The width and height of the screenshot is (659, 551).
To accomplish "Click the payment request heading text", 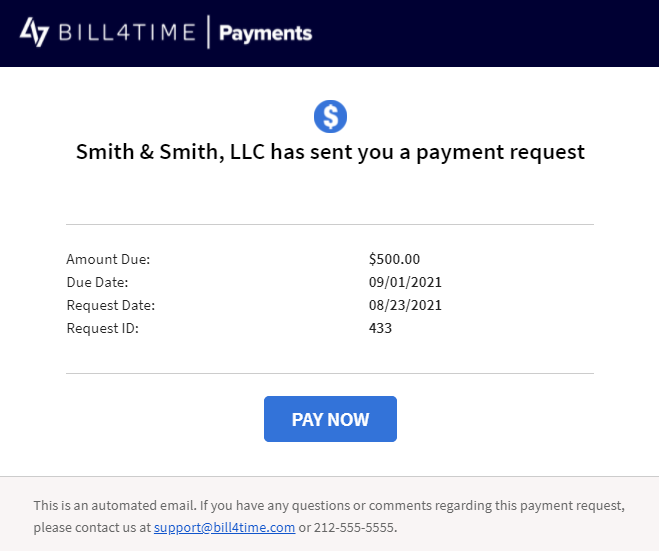I will pyautogui.click(x=330, y=152).
